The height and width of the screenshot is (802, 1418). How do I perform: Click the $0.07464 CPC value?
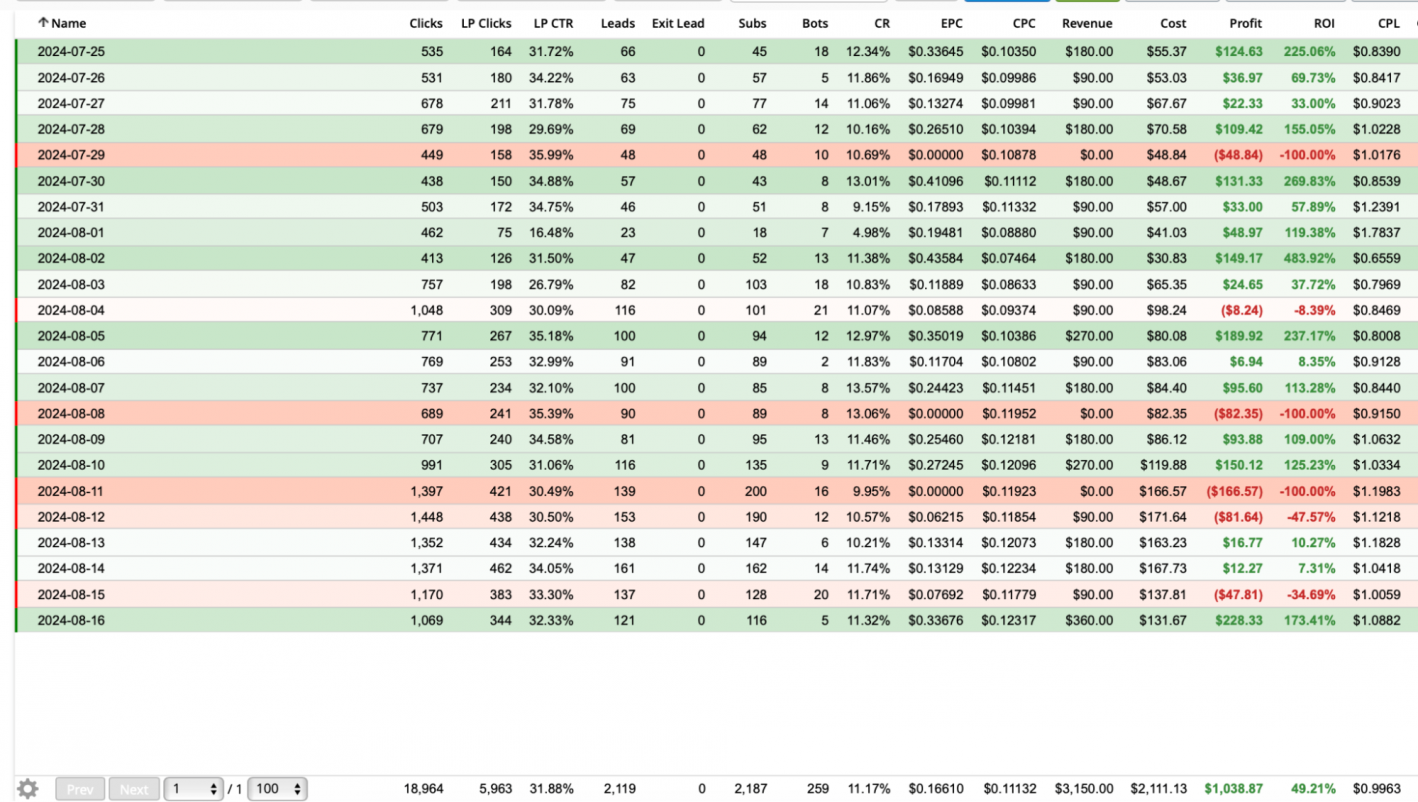click(x=1009, y=258)
